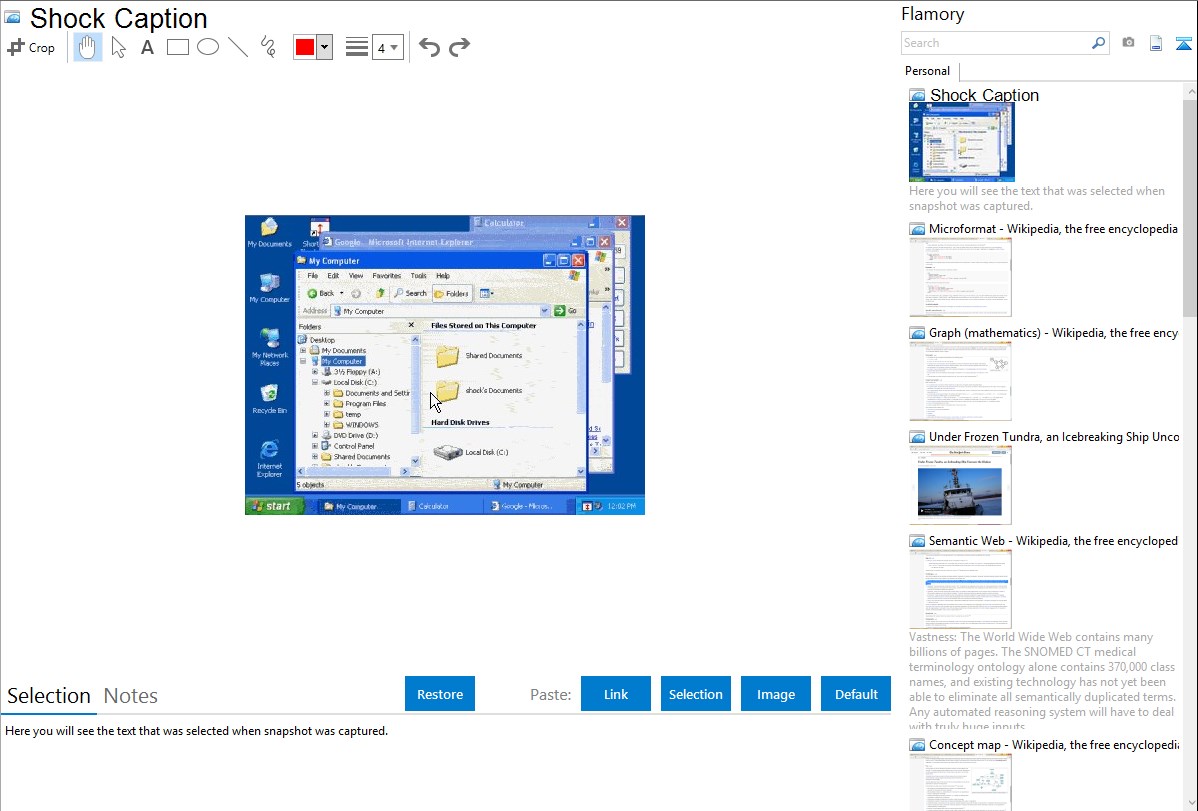Pick the ellipse shape tool
Screen dimensions: 1198x811
(x=208, y=47)
